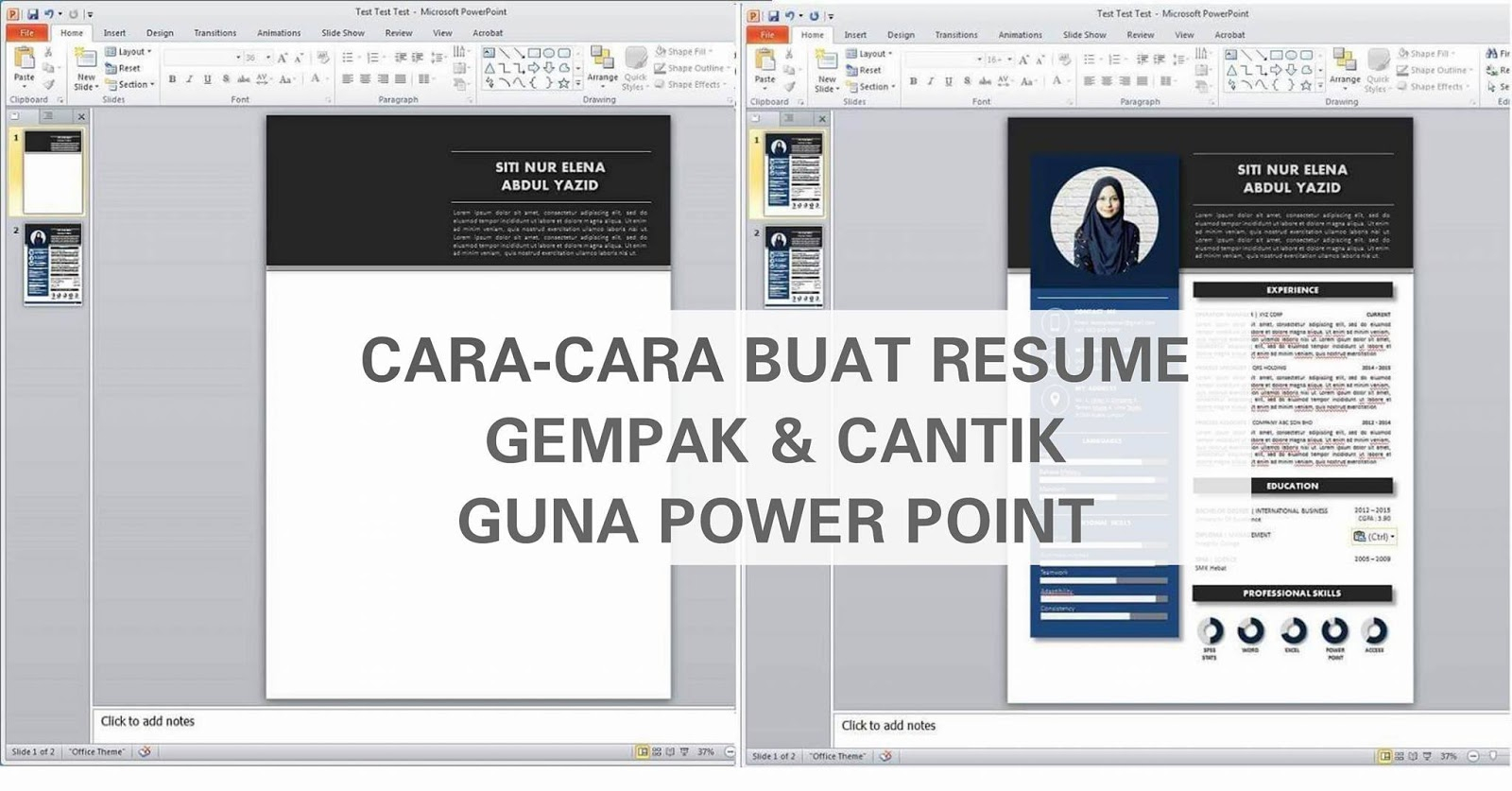The image size is (1512, 791).
Task: Click Paste Options (Ctrl) button on right slide
Action: click(x=1374, y=536)
